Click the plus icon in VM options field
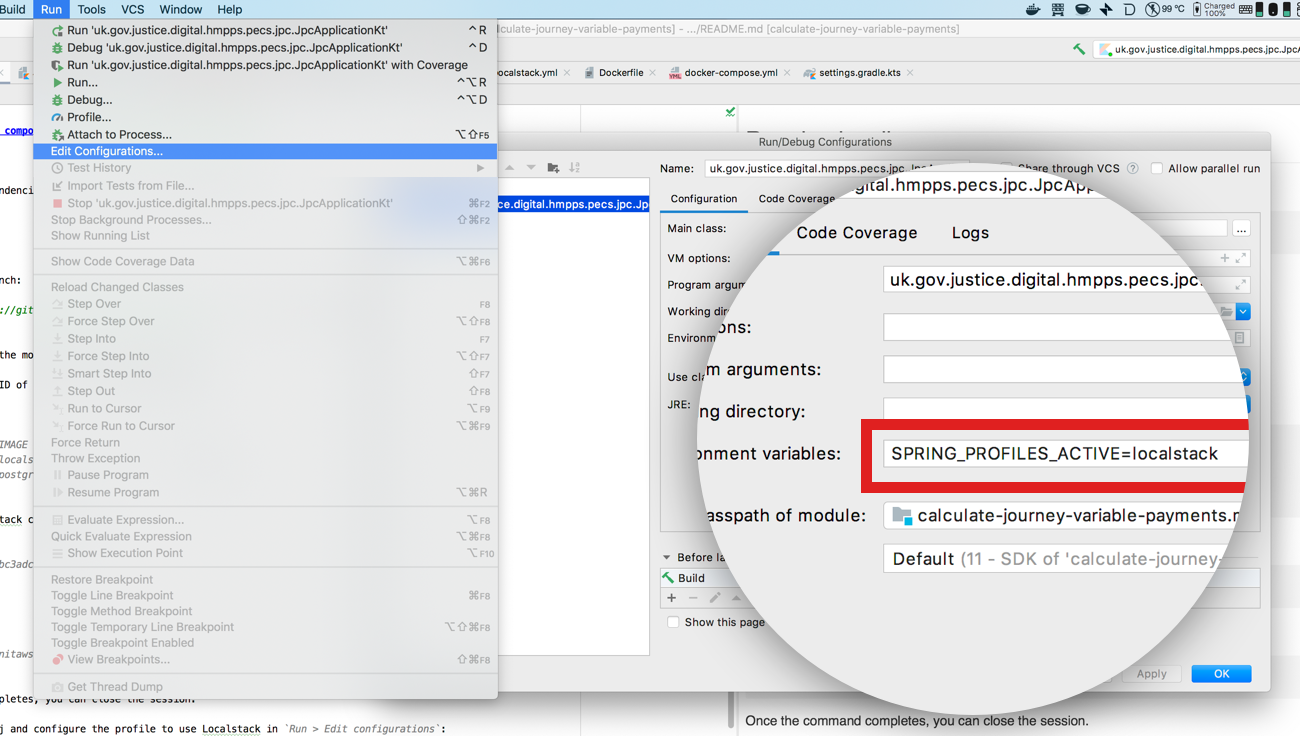Screen dimensions: 1300x736 [1225, 258]
